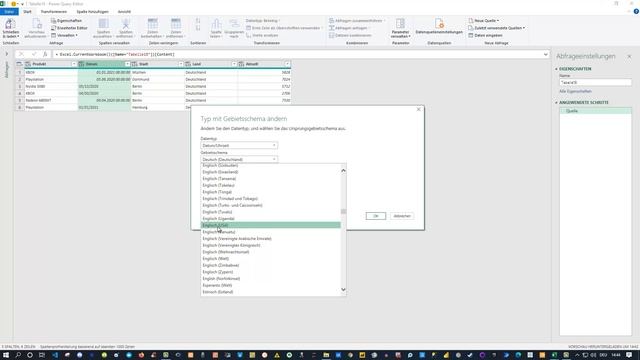Click Produkt column data type icon

click(28, 64)
